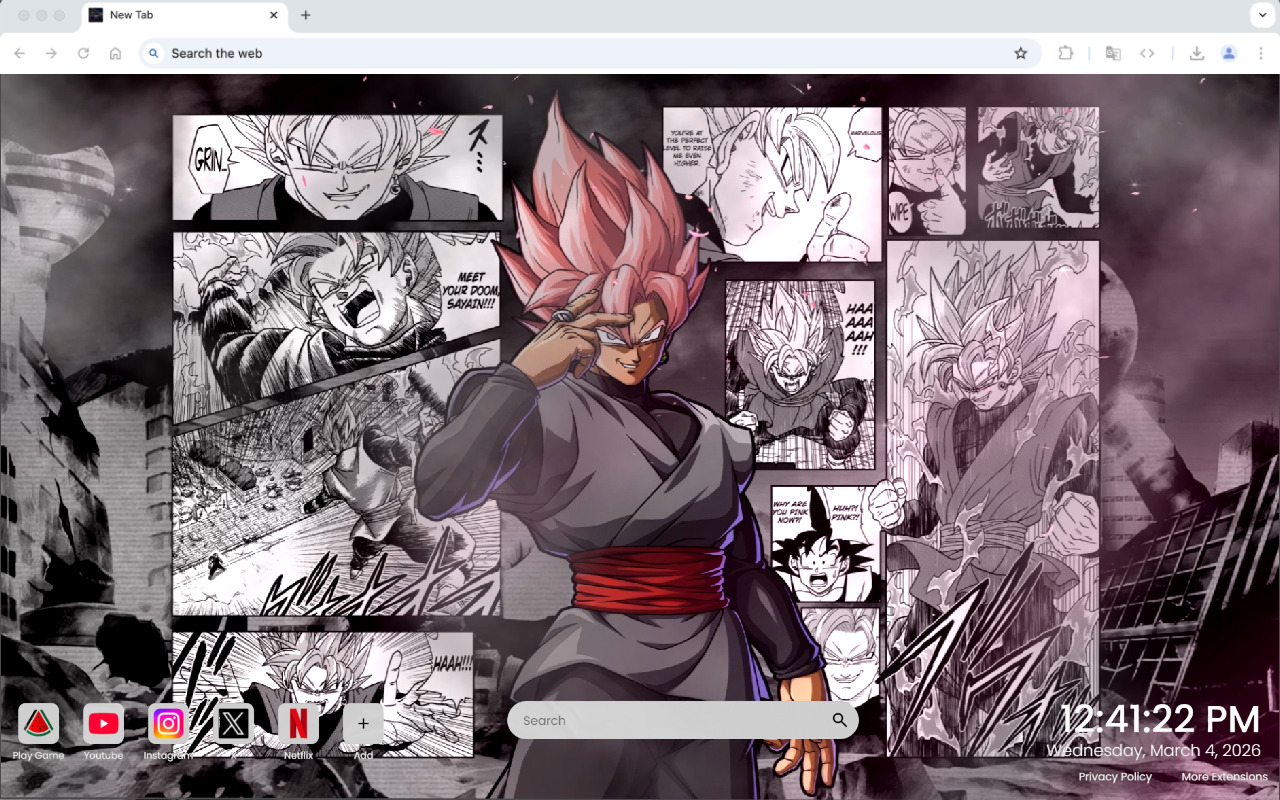Open the More Extensions link

1224,777
